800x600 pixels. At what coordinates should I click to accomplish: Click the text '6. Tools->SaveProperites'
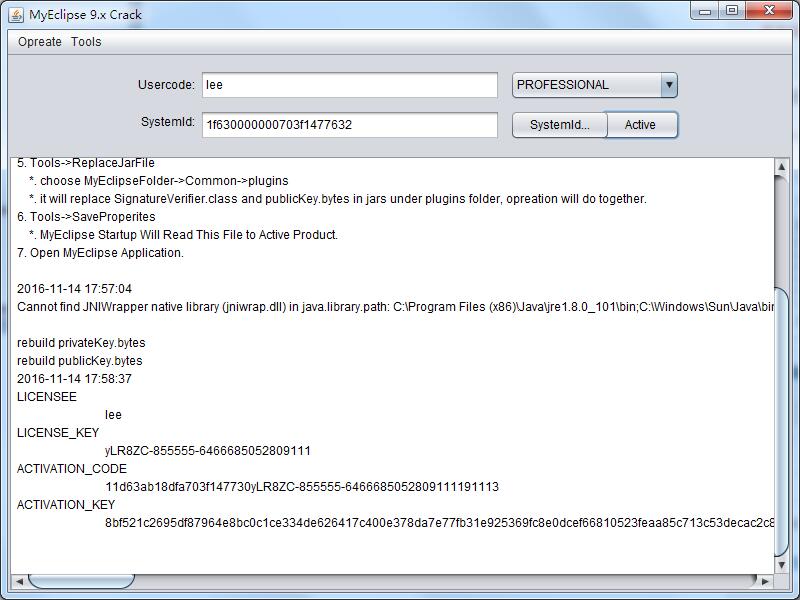click(x=86, y=216)
